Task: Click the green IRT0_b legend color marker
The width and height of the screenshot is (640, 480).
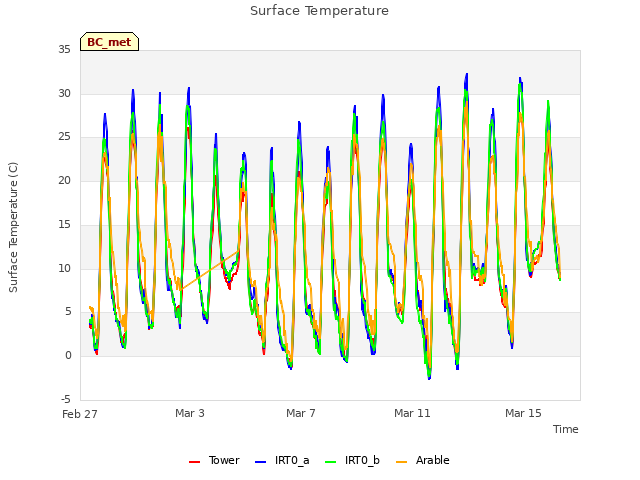Action: (x=331, y=462)
